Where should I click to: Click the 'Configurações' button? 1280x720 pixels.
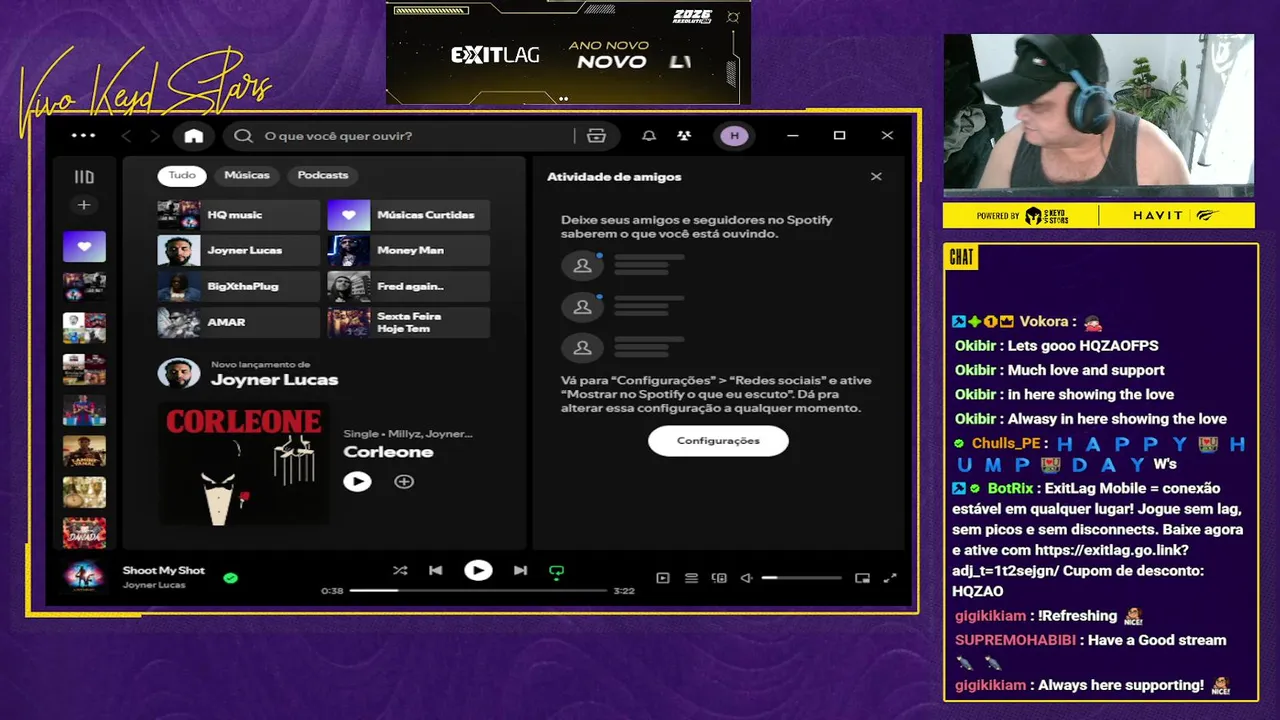(x=718, y=441)
